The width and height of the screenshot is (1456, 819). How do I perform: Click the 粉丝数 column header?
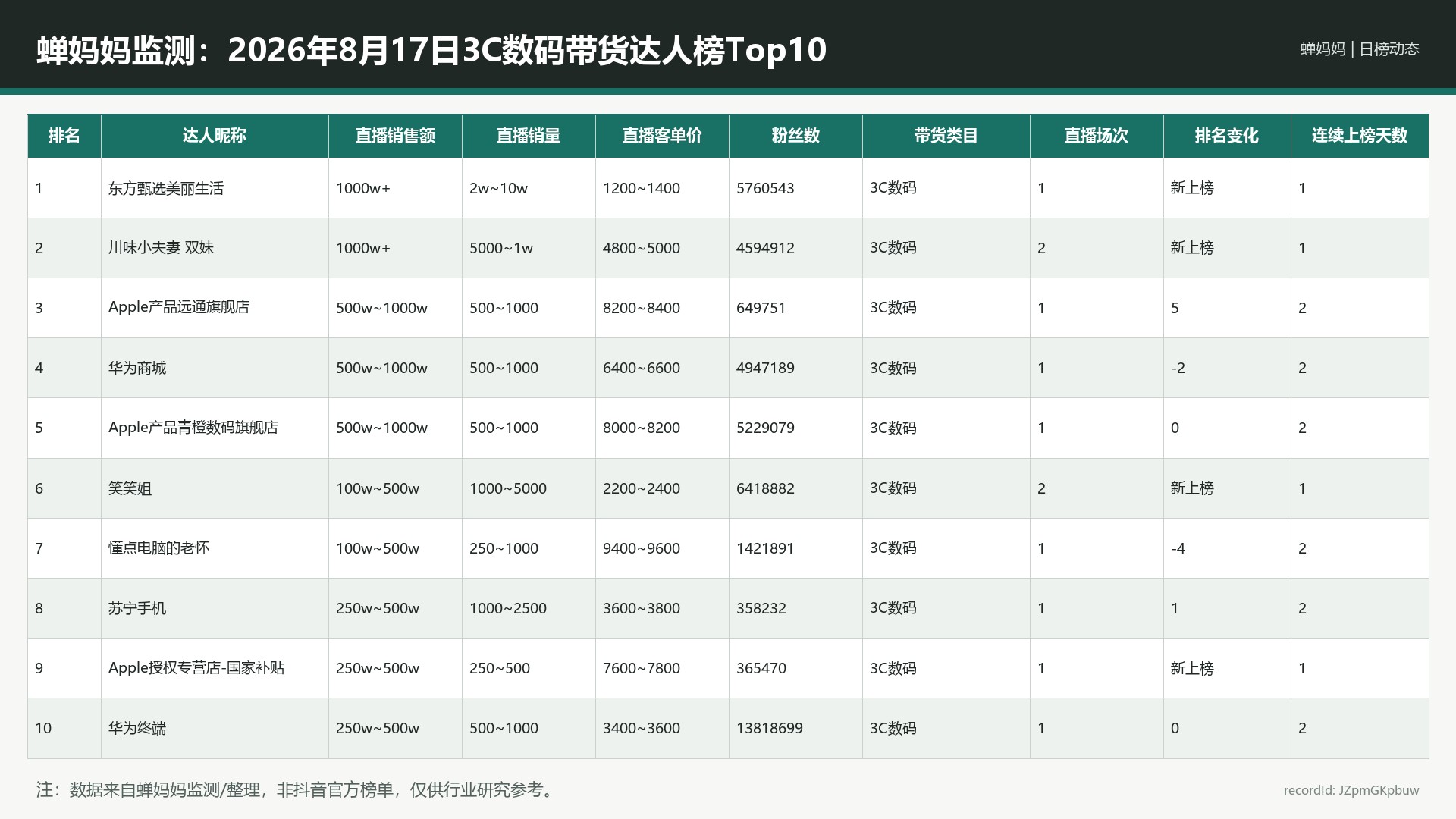(x=795, y=136)
